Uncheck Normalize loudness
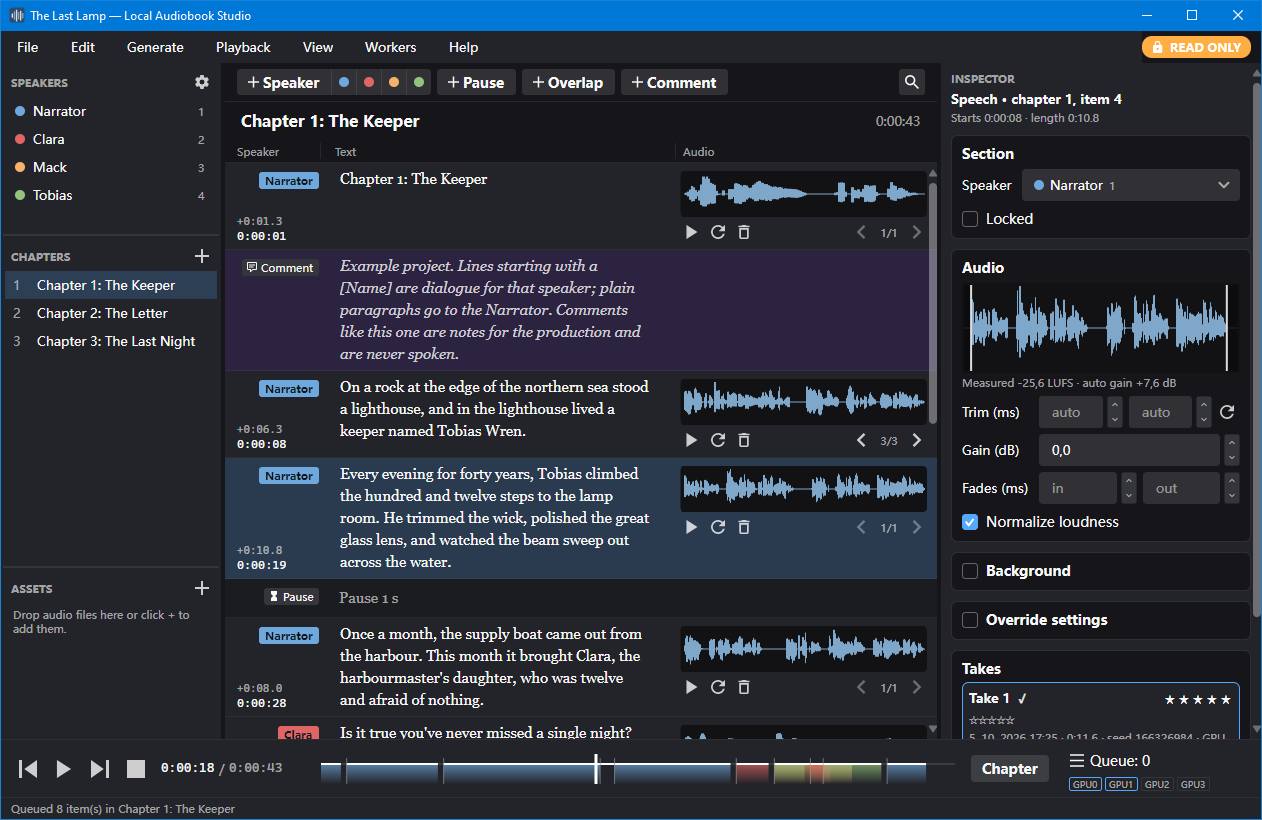 970,522
